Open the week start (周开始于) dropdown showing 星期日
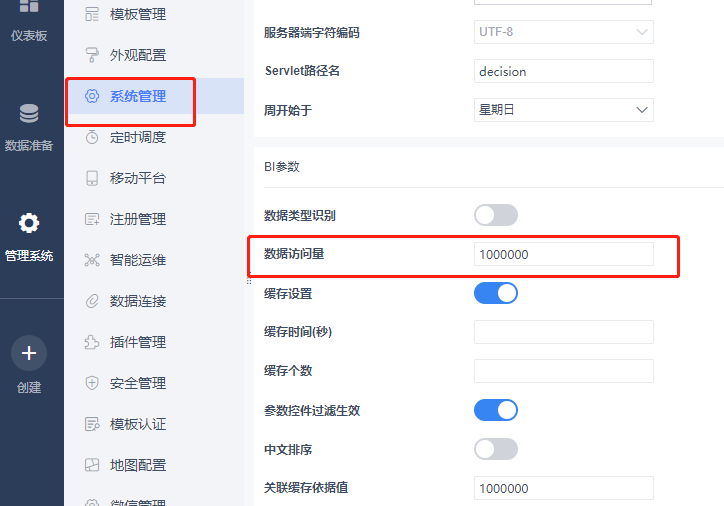This screenshot has width=724, height=506. (564, 110)
